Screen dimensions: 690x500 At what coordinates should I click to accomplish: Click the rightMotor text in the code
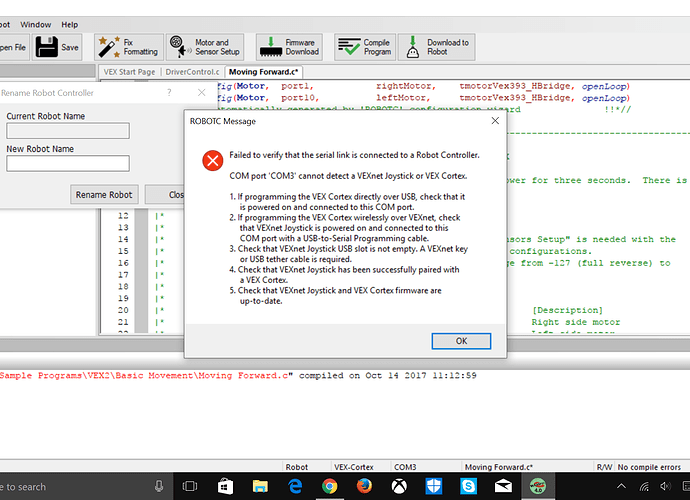coord(405,86)
